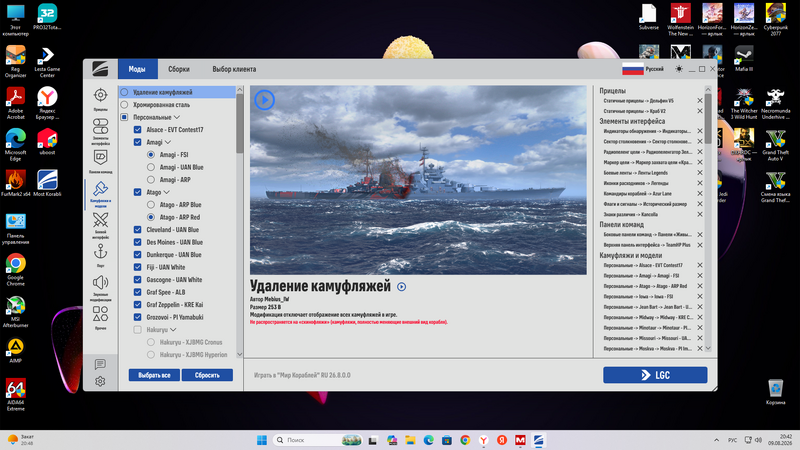Click the Сбросить button
This screenshot has height=450, width=800.
(x=207, y=375)
